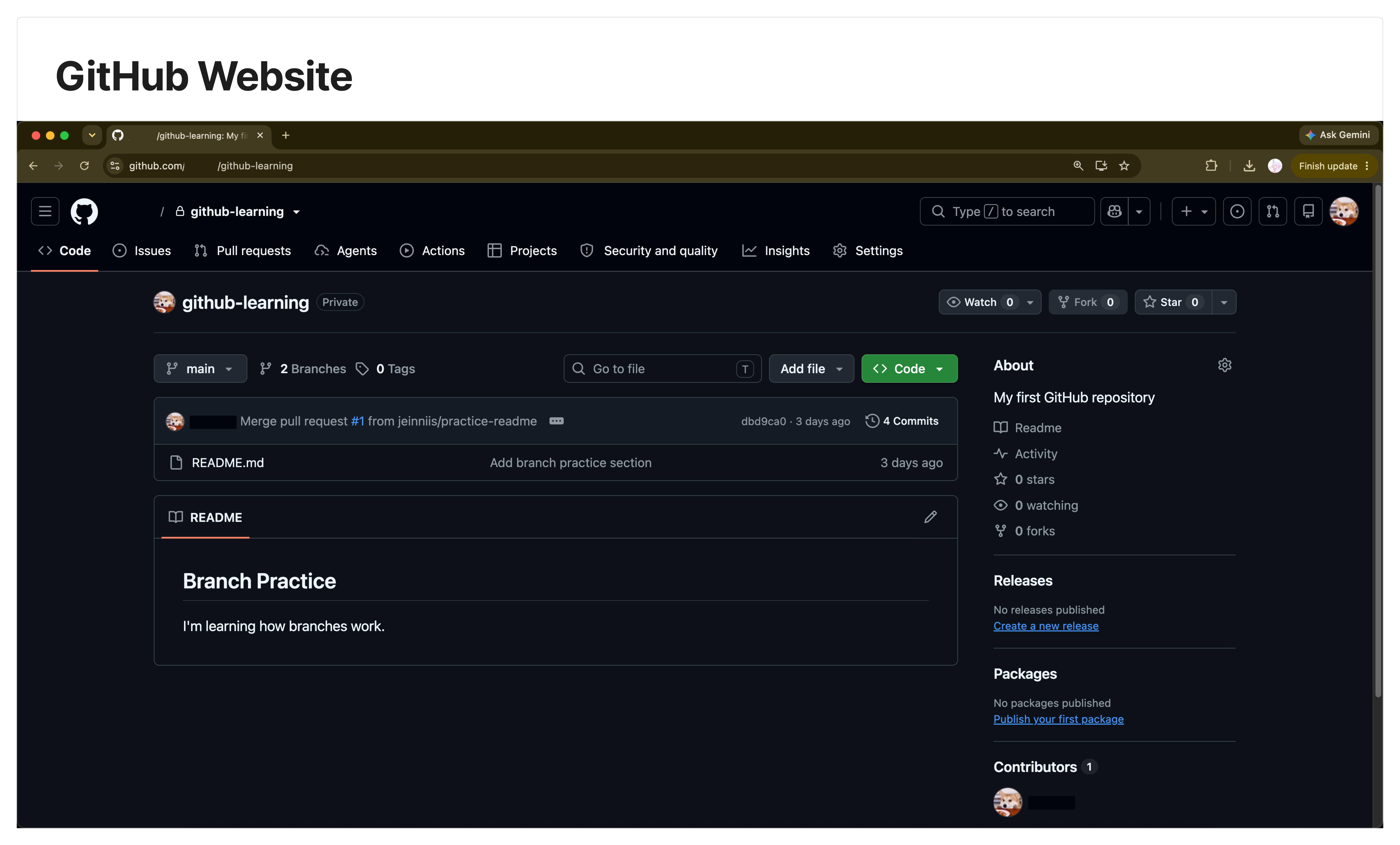The image size is (1400, 845).
Task: View the 0 Tags link
Action: click(x=385, y=369)
